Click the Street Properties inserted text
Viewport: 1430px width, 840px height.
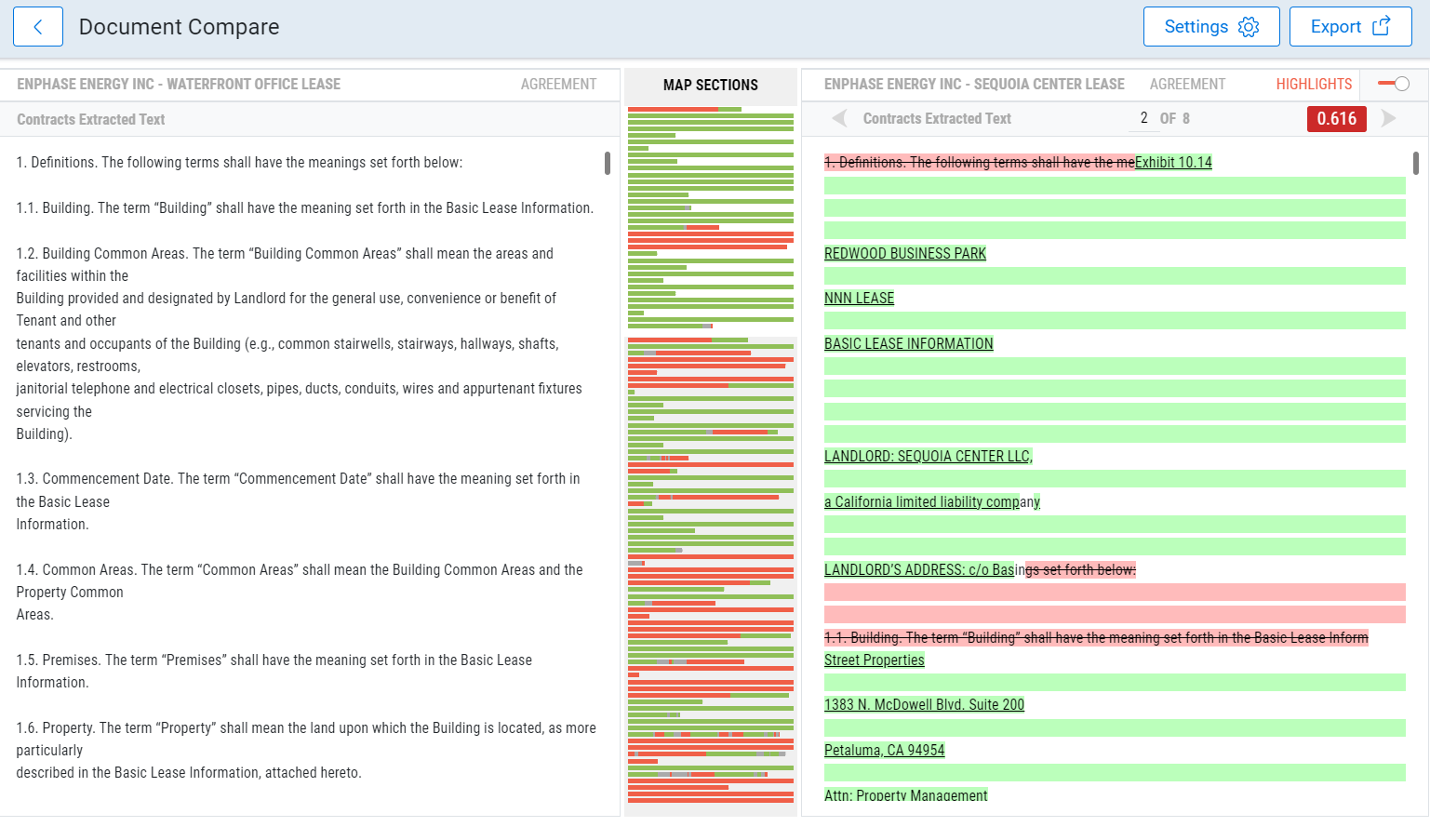pyautogui.click(x=875, y=660)
